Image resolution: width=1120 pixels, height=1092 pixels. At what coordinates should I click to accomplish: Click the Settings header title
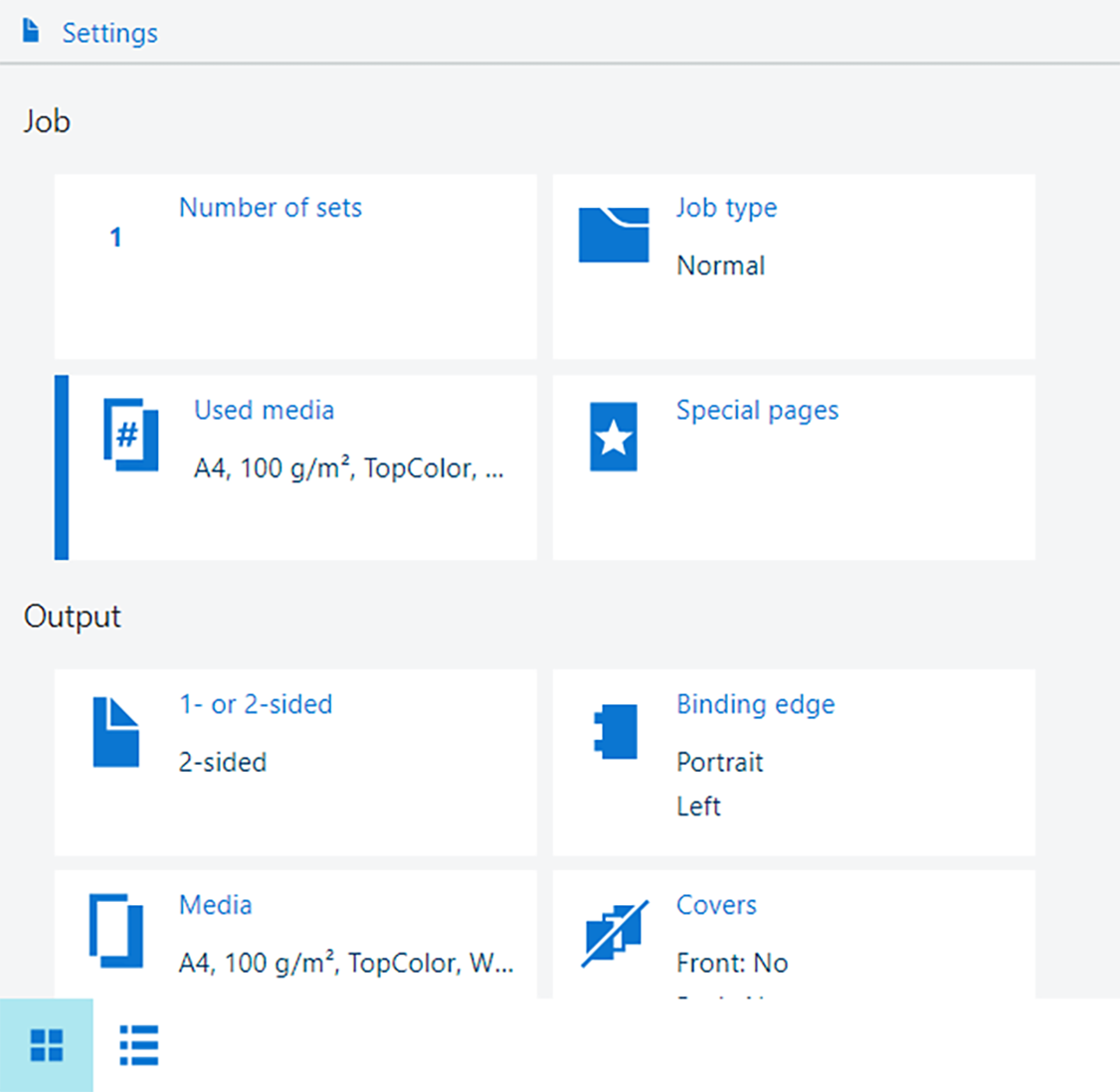109,33
